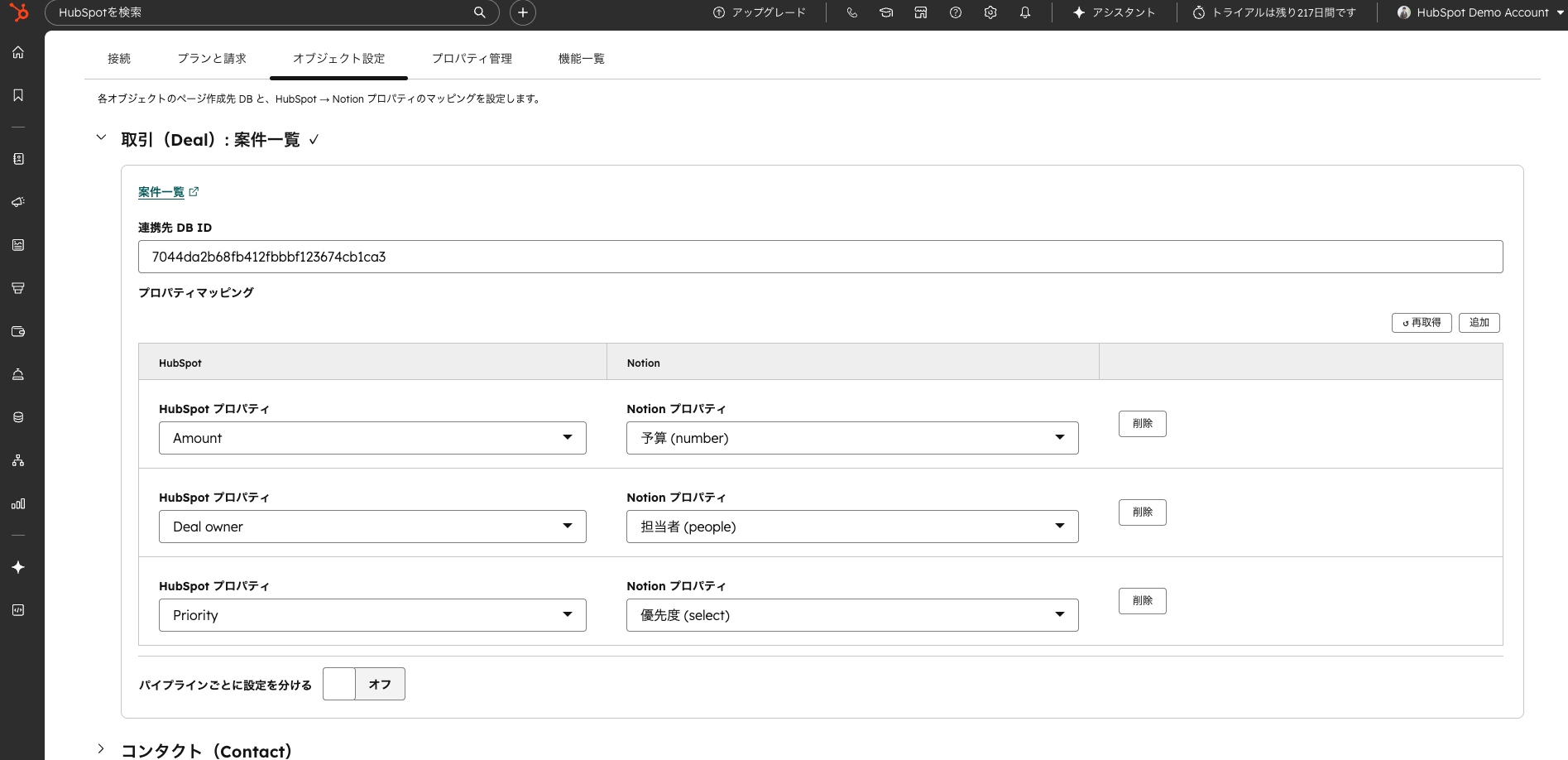Open the content icon in sidebar
The image size is (1568, 760).
(18, 245)
